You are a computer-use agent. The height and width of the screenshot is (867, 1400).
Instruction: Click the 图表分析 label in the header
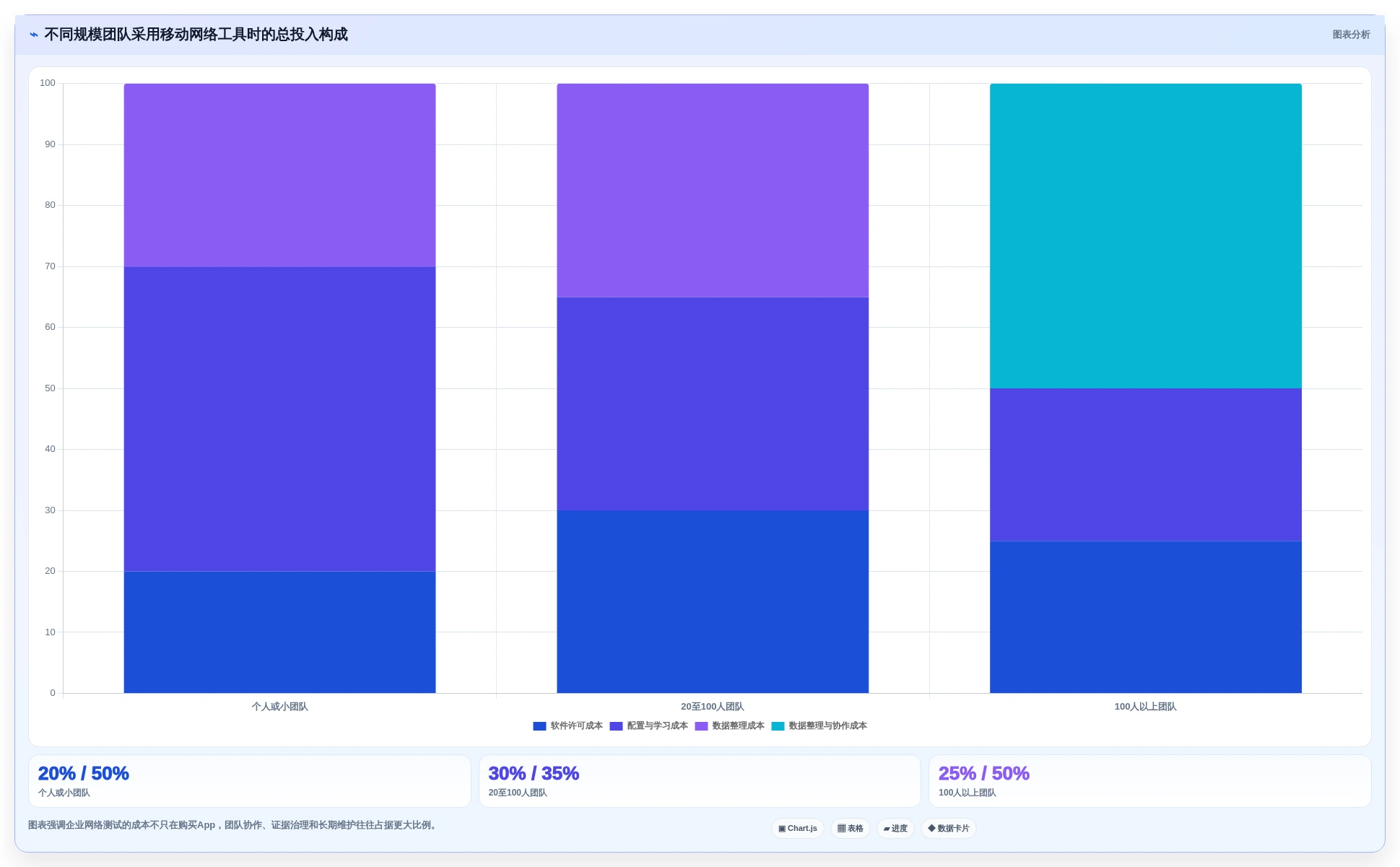pos(1351,35)
